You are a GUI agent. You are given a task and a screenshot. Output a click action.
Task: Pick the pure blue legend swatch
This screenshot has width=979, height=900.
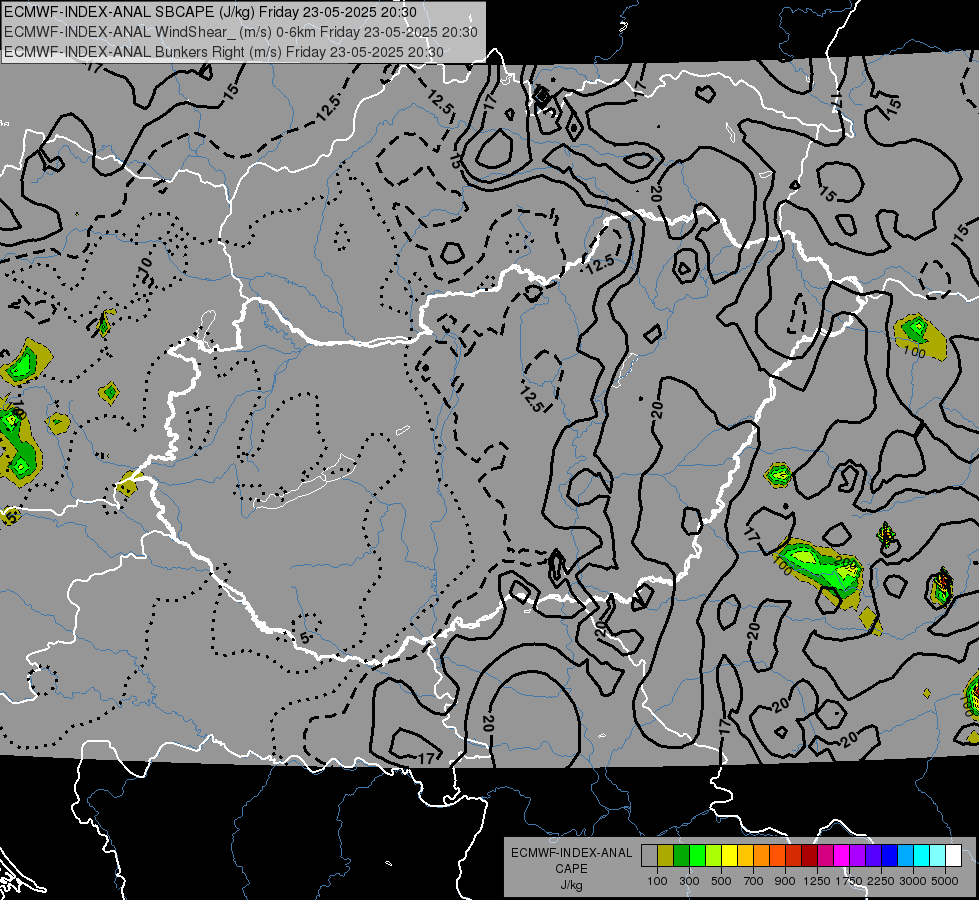[x=890, y=856]
